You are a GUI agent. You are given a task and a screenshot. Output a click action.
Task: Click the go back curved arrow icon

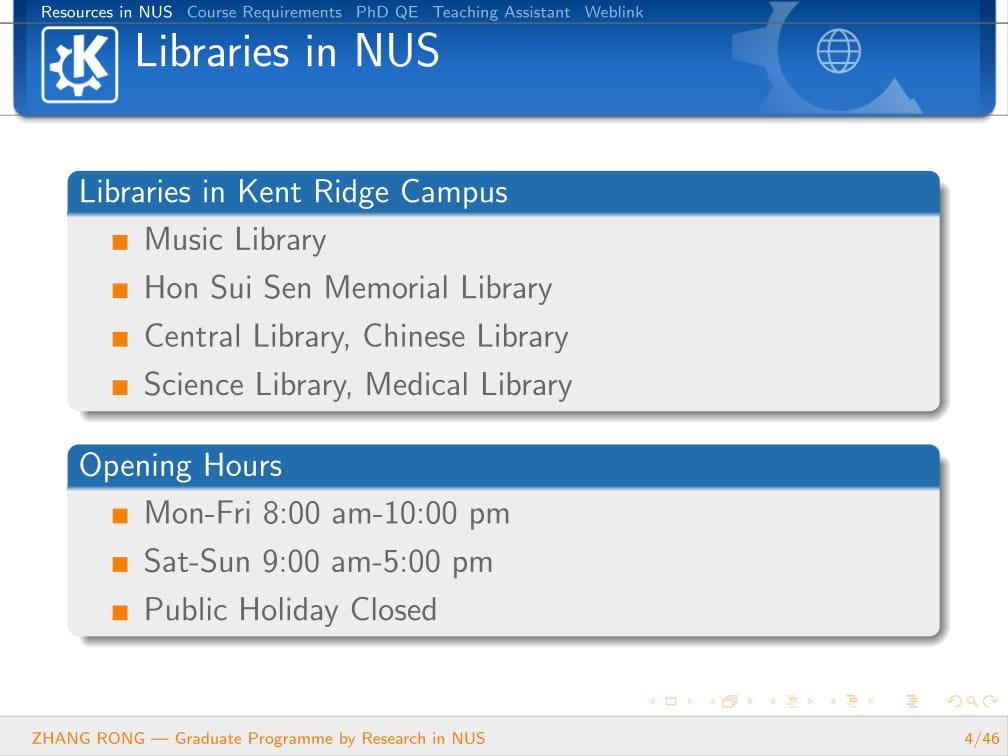955,701
